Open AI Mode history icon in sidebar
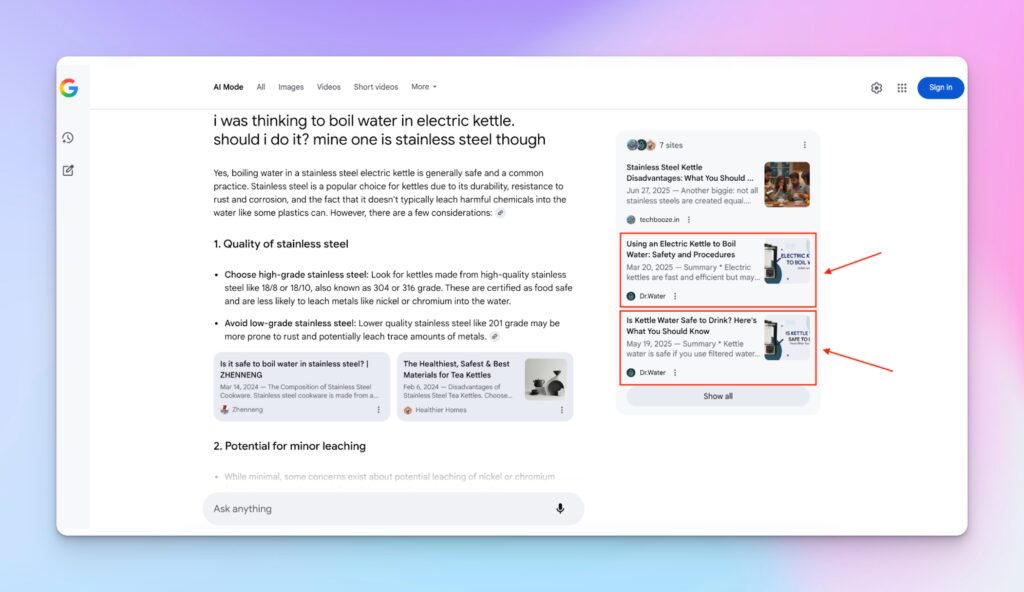This screenshot has width=1024, height=592. (68, 138)
